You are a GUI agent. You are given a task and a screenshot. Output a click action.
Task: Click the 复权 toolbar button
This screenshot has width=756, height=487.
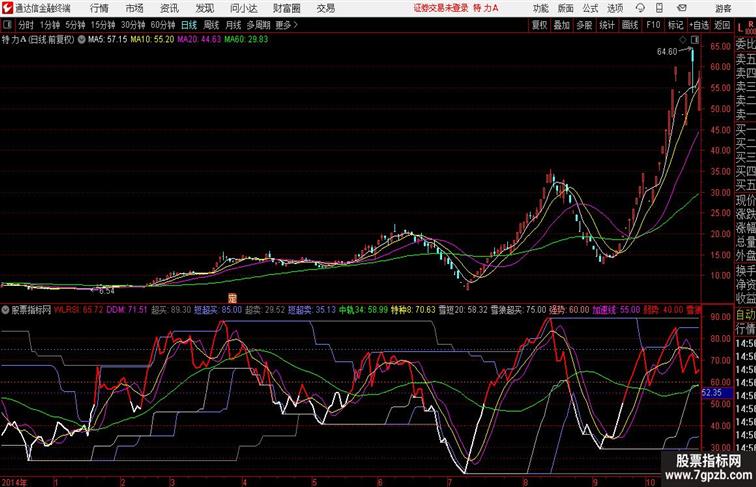540,25
